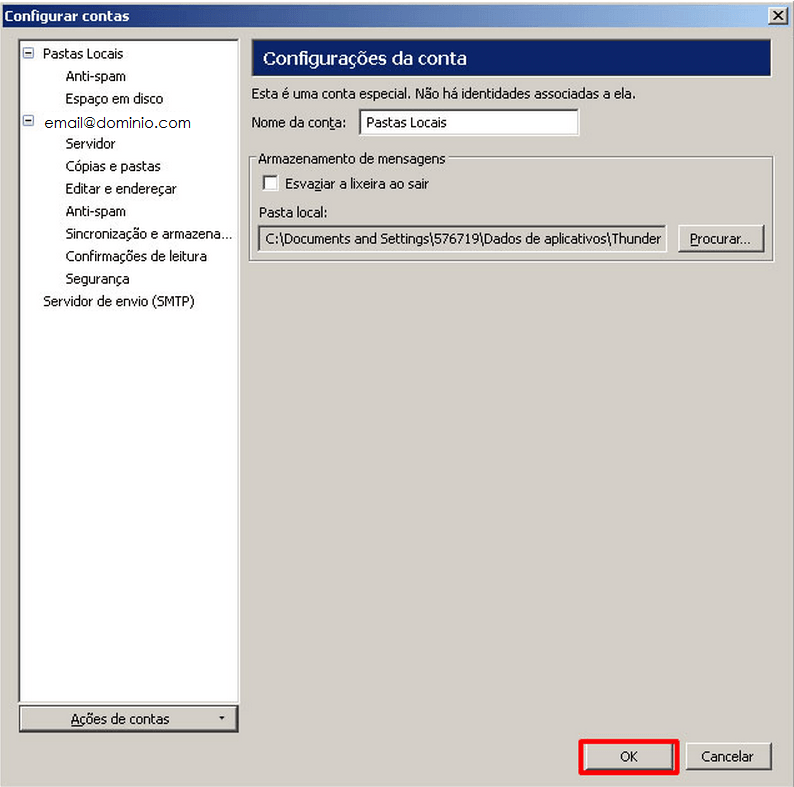Image resolution: width=794 pixels, height=787 pixels.
Task: Confirm with the OK button
Action: tap(629, 757)
